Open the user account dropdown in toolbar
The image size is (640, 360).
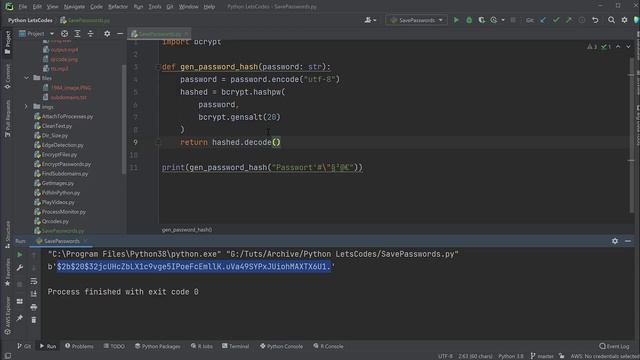click(370, 20)
